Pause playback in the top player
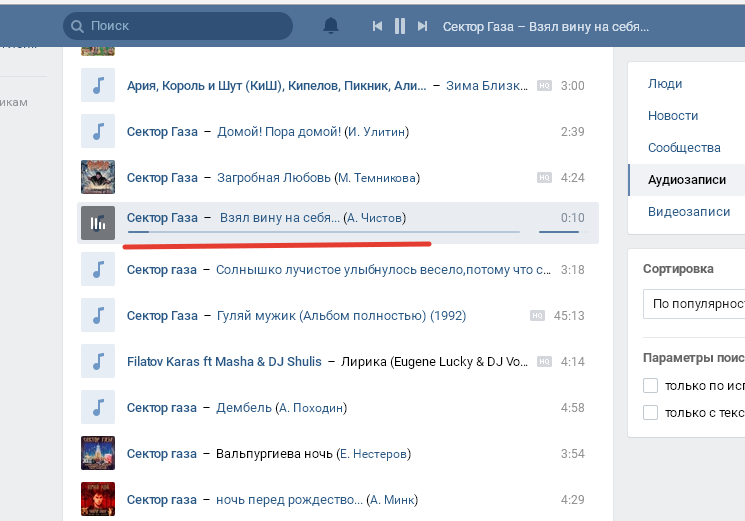This screenshot has width=745, height=521. 400,26
